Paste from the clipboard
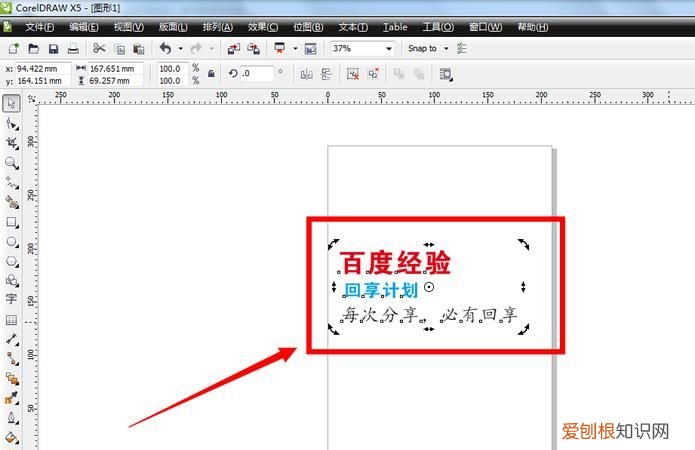 pos(139,48)
